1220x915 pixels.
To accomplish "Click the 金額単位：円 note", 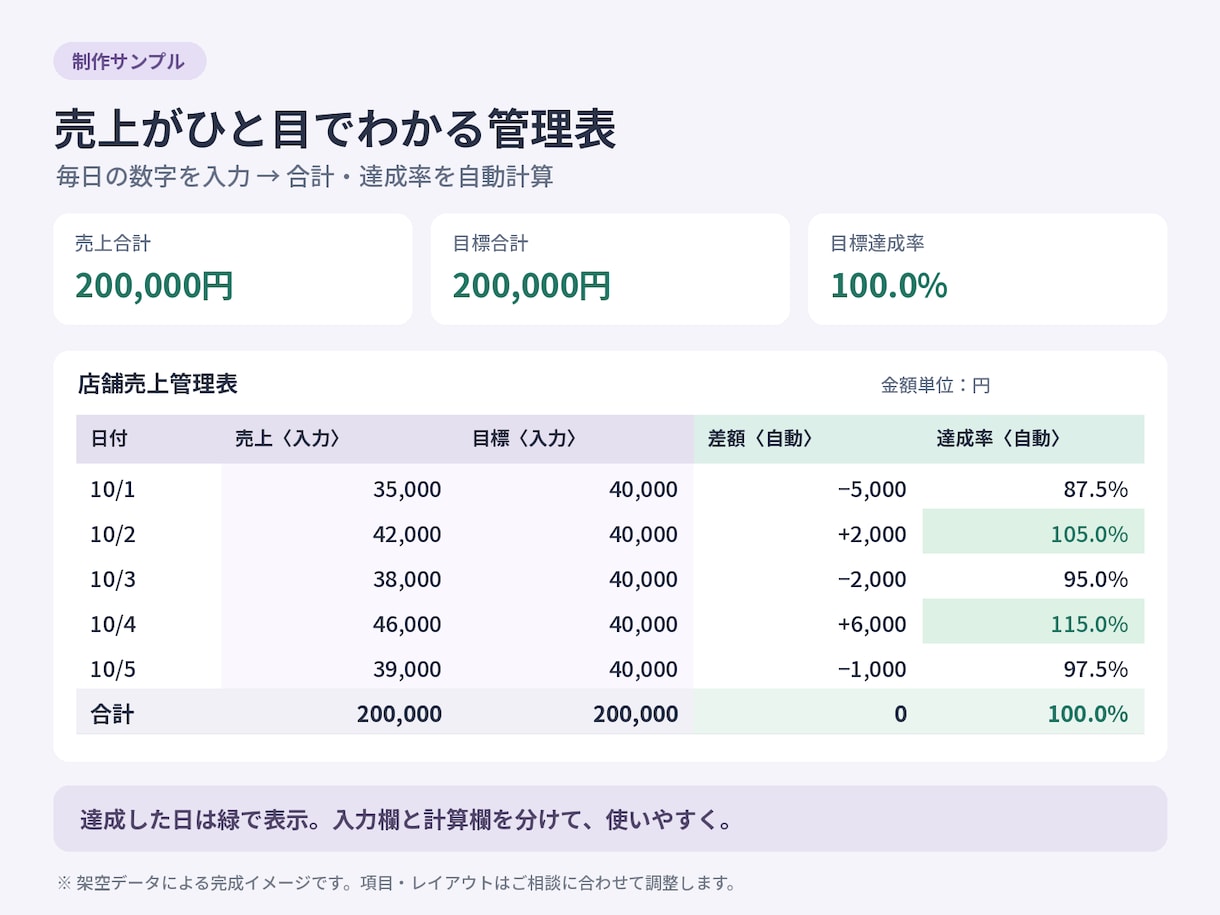I will pos(935,385).
